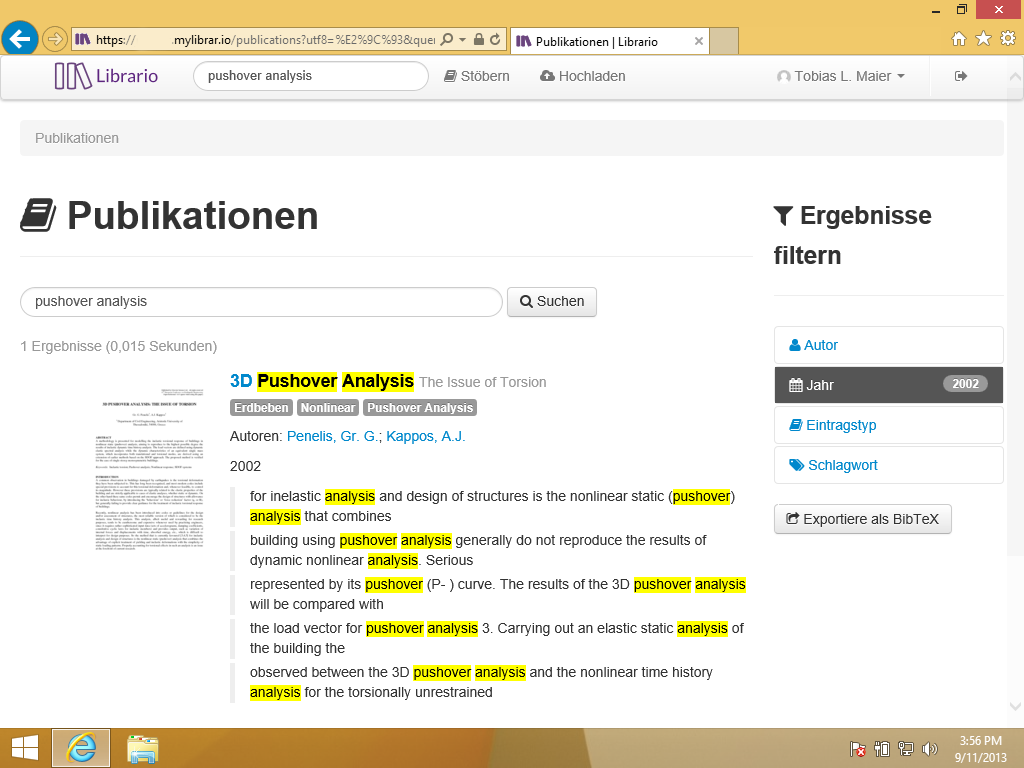This screenshot has width=1024, height=768.
Task: Click the sign-out icon in navbar
Action: tap(961, 76)
